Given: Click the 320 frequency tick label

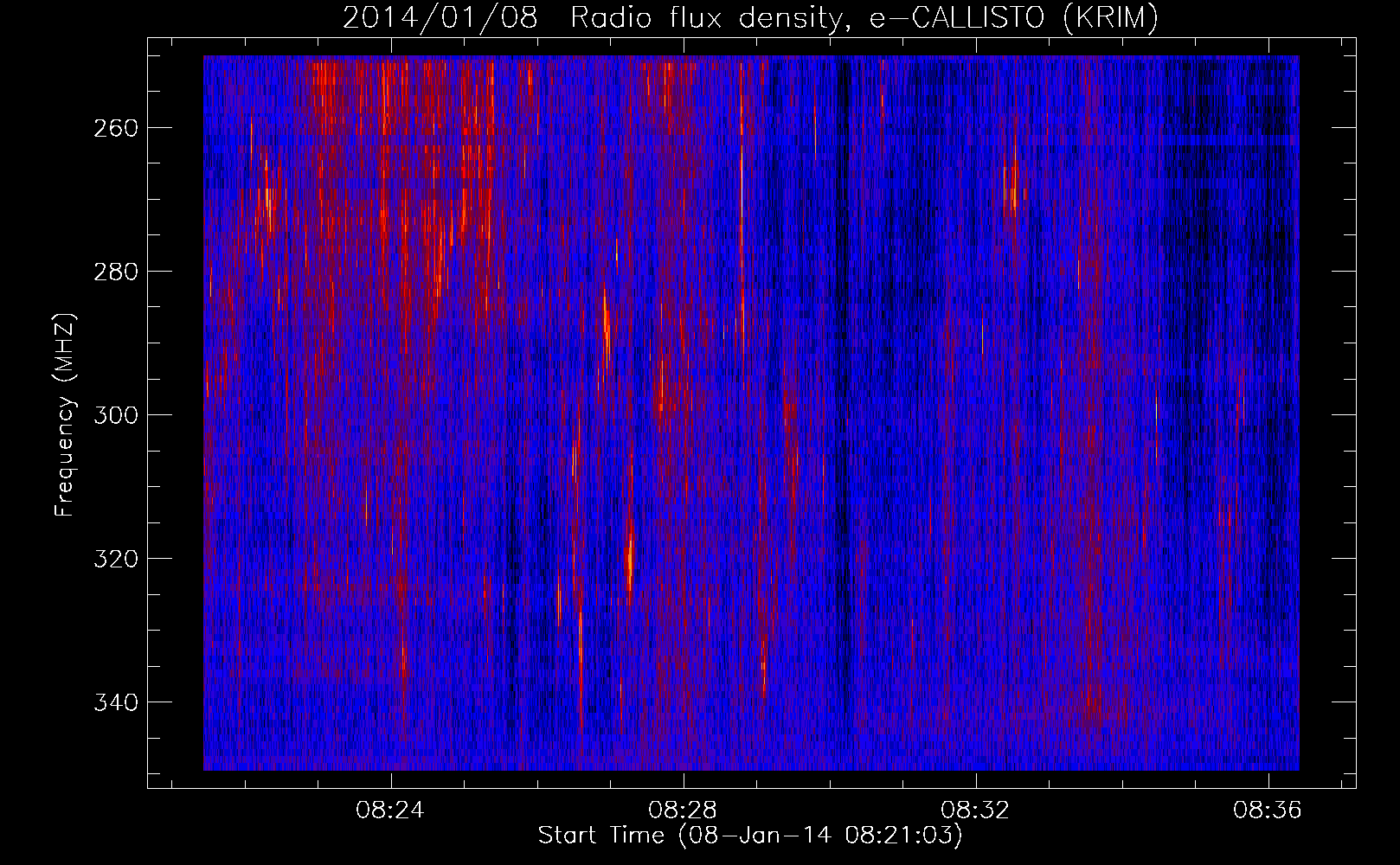Looking at the screenshot, I should click(x=115, y=559).
